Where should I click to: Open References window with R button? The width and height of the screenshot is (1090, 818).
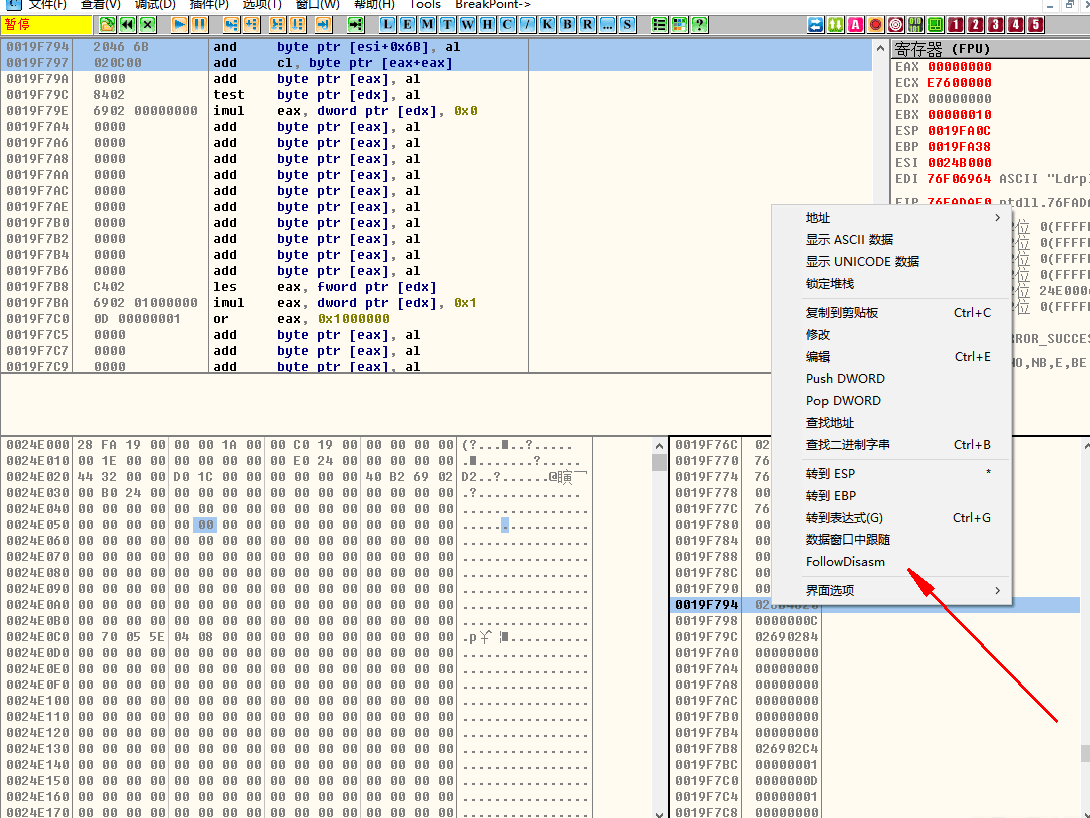[587, 25]
